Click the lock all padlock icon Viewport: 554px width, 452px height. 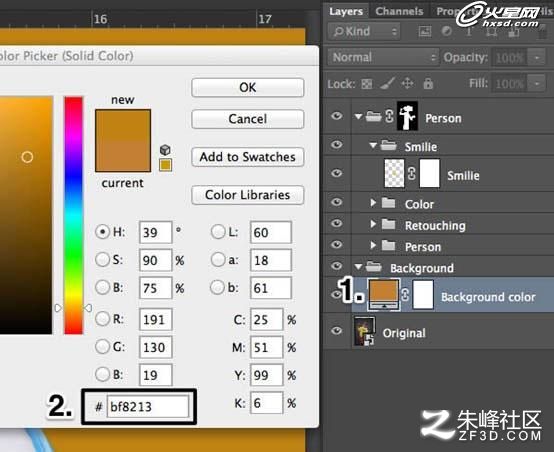point(428,83)
